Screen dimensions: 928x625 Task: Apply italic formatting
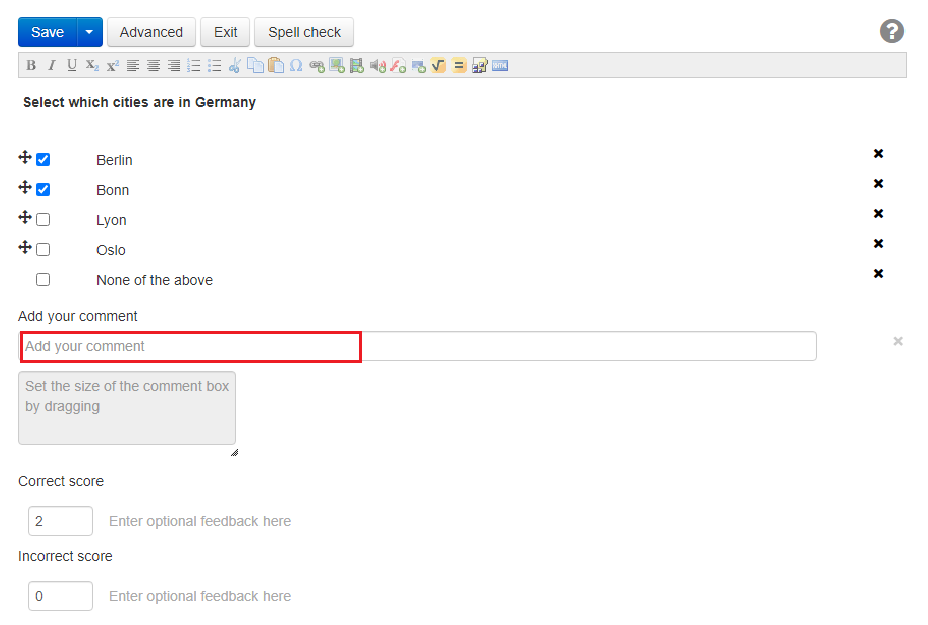coord(52,66)
